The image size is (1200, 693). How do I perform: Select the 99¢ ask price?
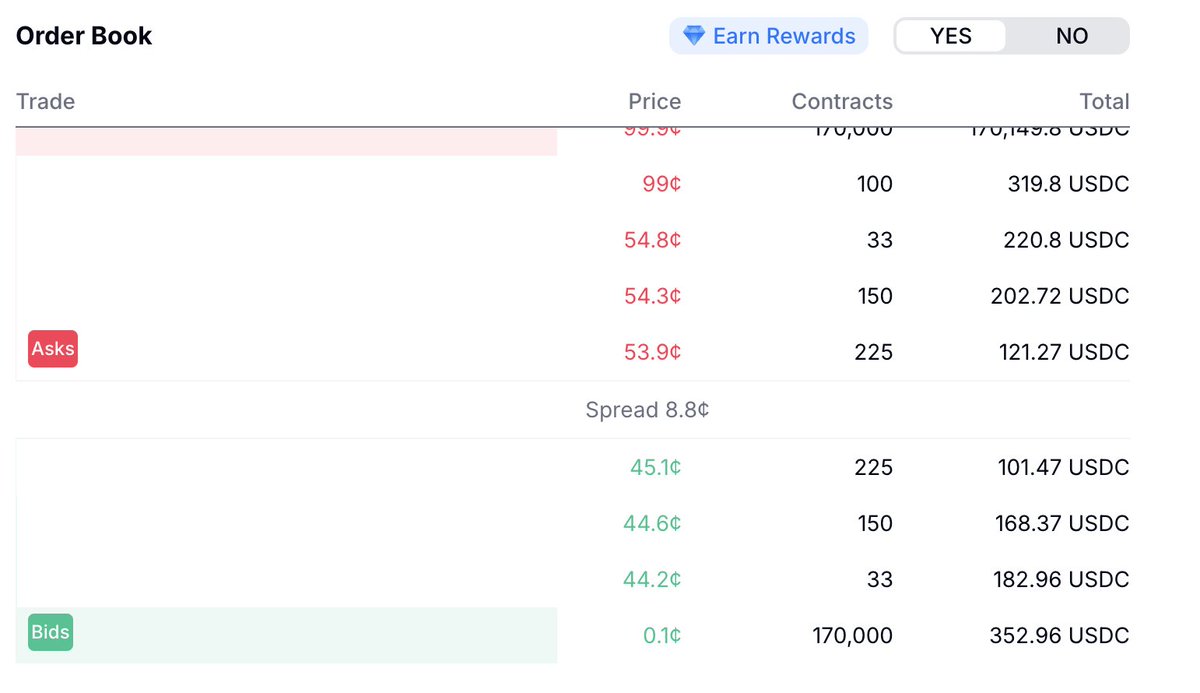[662, 184]
